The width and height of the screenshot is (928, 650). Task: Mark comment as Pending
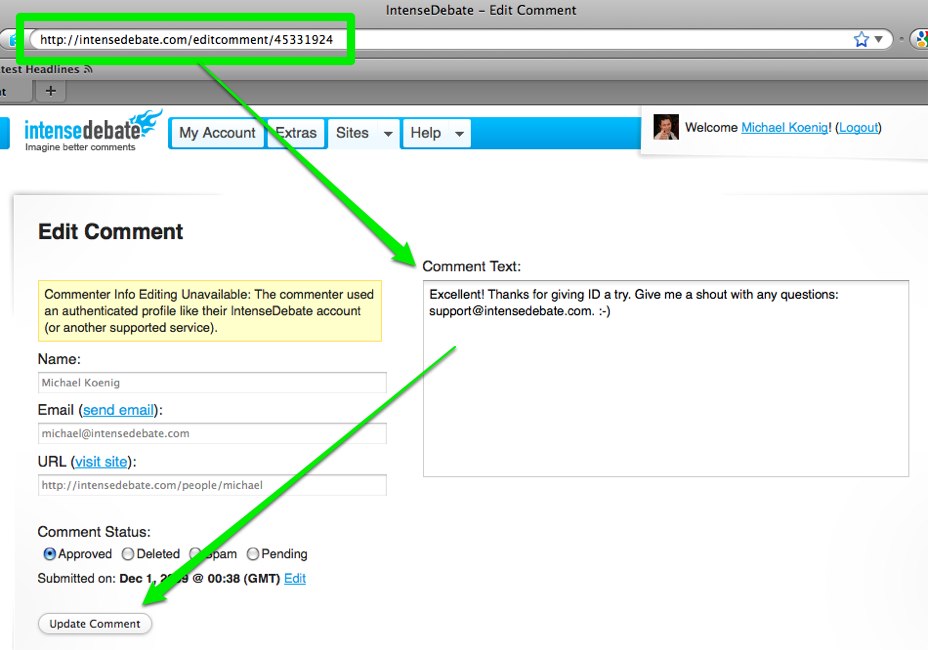pyautogui.click(x=253, y=554)
